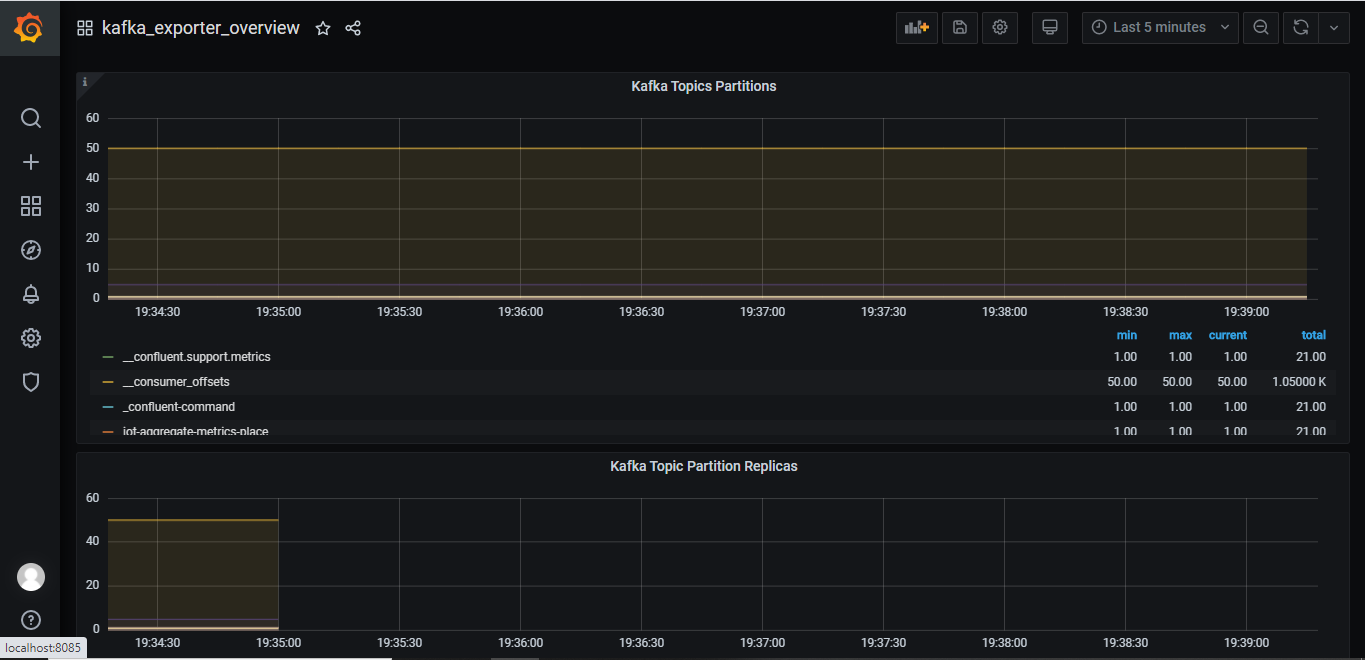
Task: Toggle the iot-aggregate-metrics-place legend series
Action: (195, 431)
